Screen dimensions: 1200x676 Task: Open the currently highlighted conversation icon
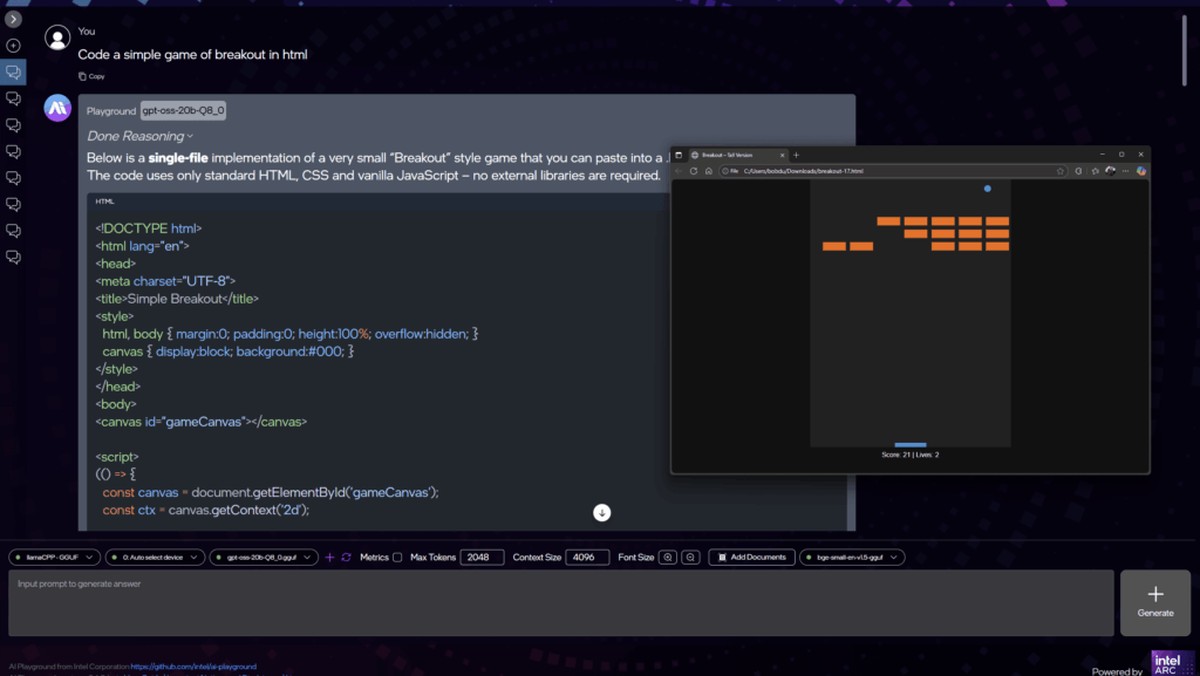pyautogui.click(x=13, y=72)
